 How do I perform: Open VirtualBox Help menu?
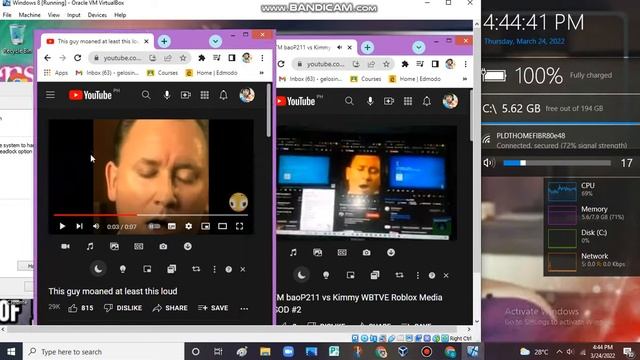(120, 15)
